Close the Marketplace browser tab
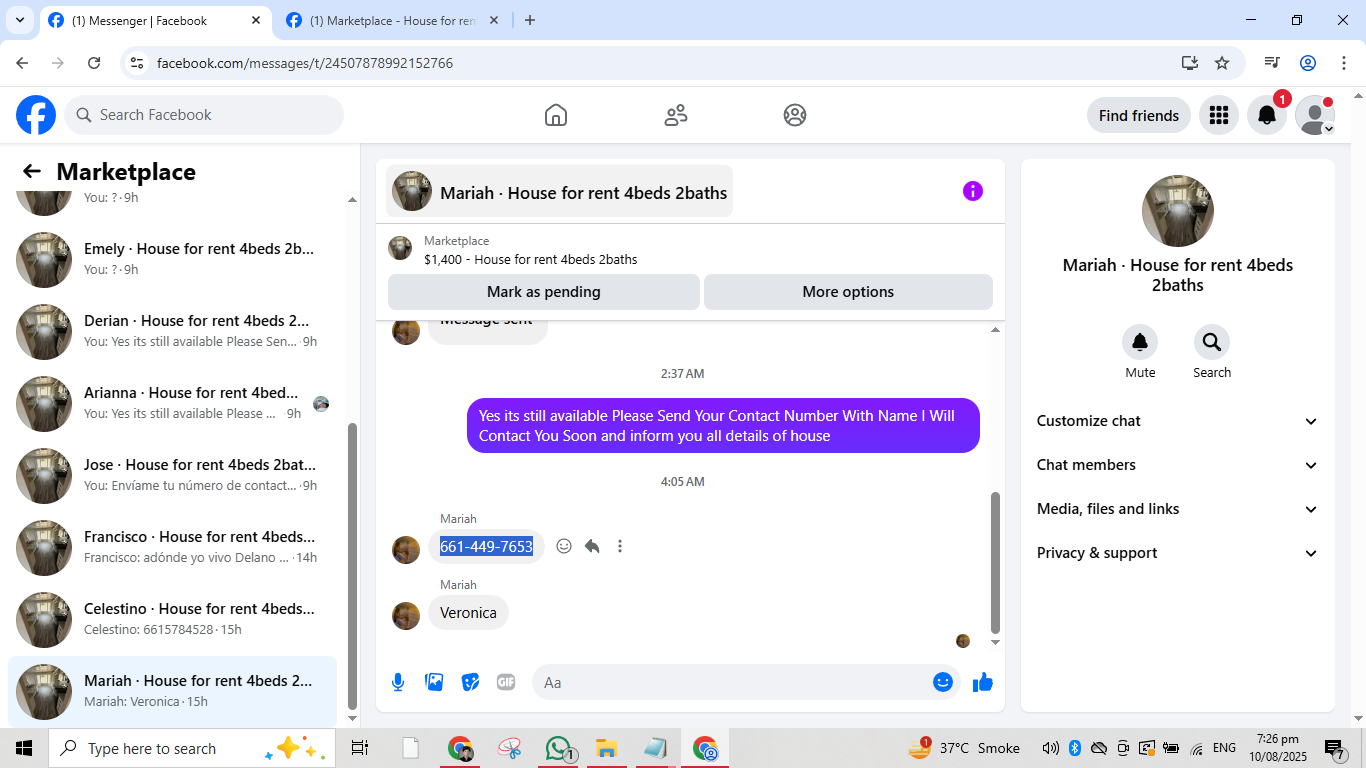1366x768 pixels. [494, 20]
